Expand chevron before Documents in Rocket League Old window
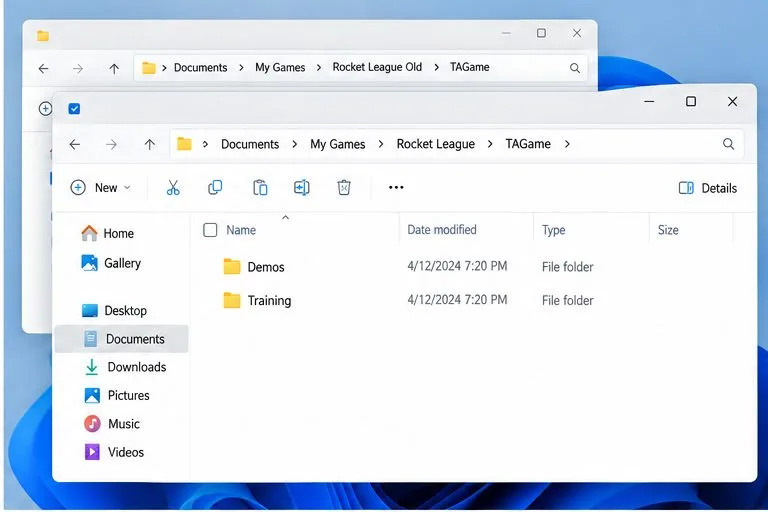The width and height of the screenshot is (768, 512). tap(164, 68)
